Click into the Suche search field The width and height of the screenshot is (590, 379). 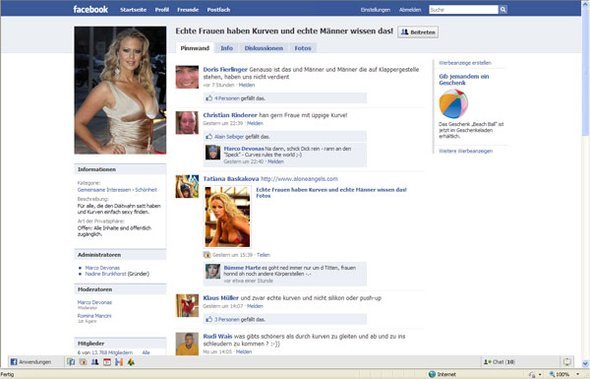(464, 10)
